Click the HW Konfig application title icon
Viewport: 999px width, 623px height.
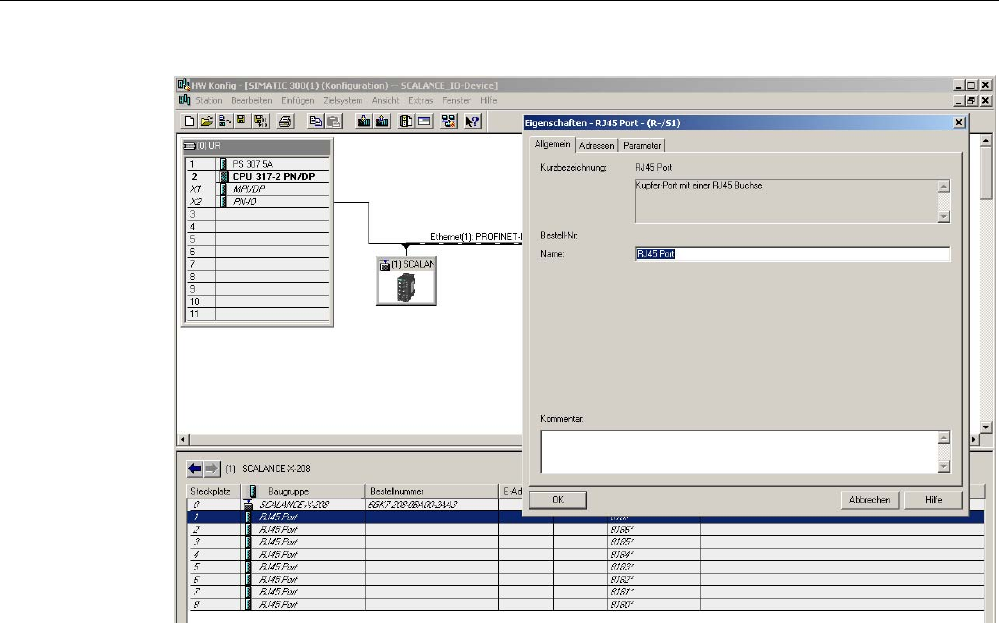(183, 85)
